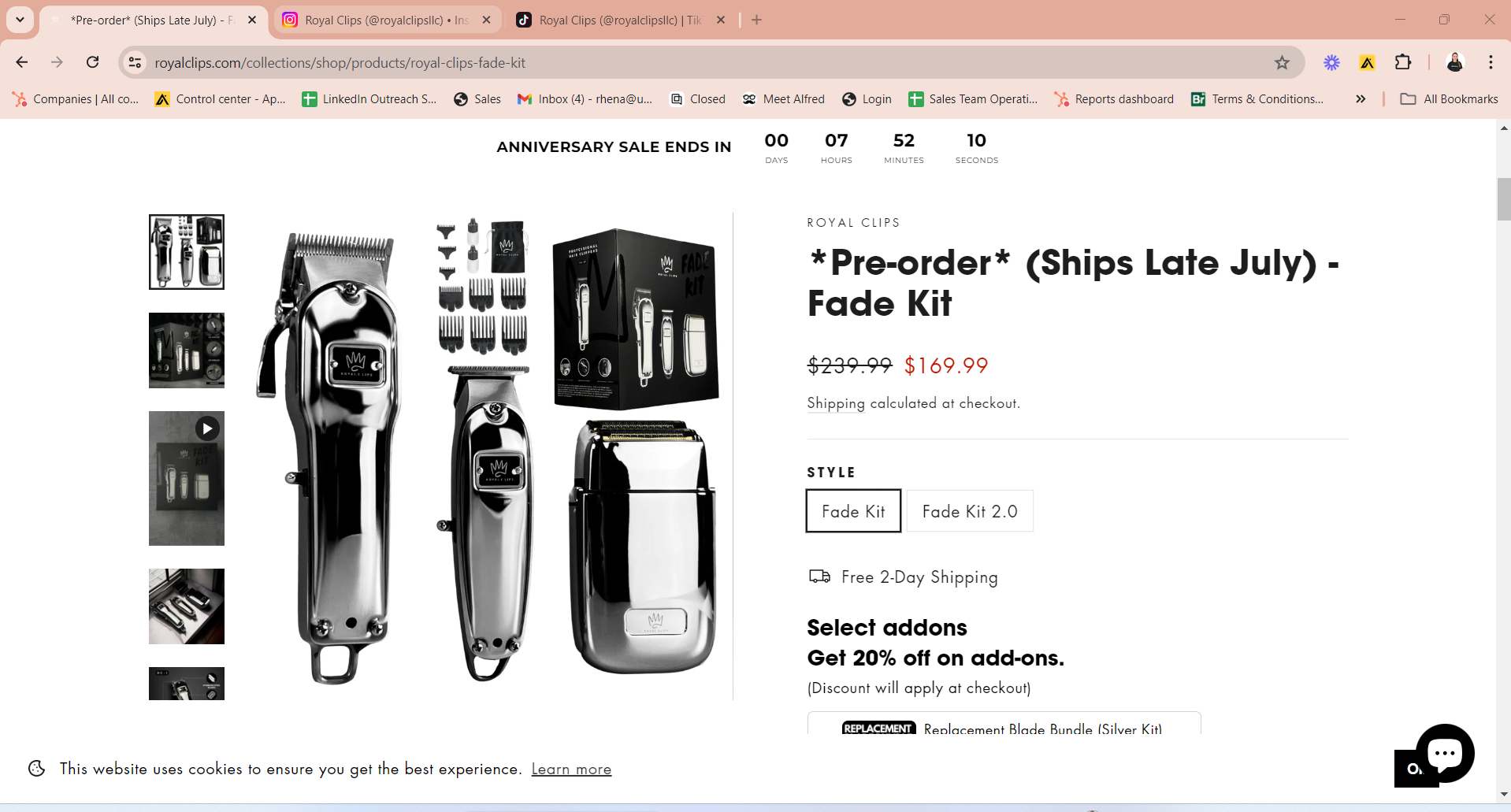Click the profile avatar icon
This screenshot has width=1511, height=812.
(1455, 62)
